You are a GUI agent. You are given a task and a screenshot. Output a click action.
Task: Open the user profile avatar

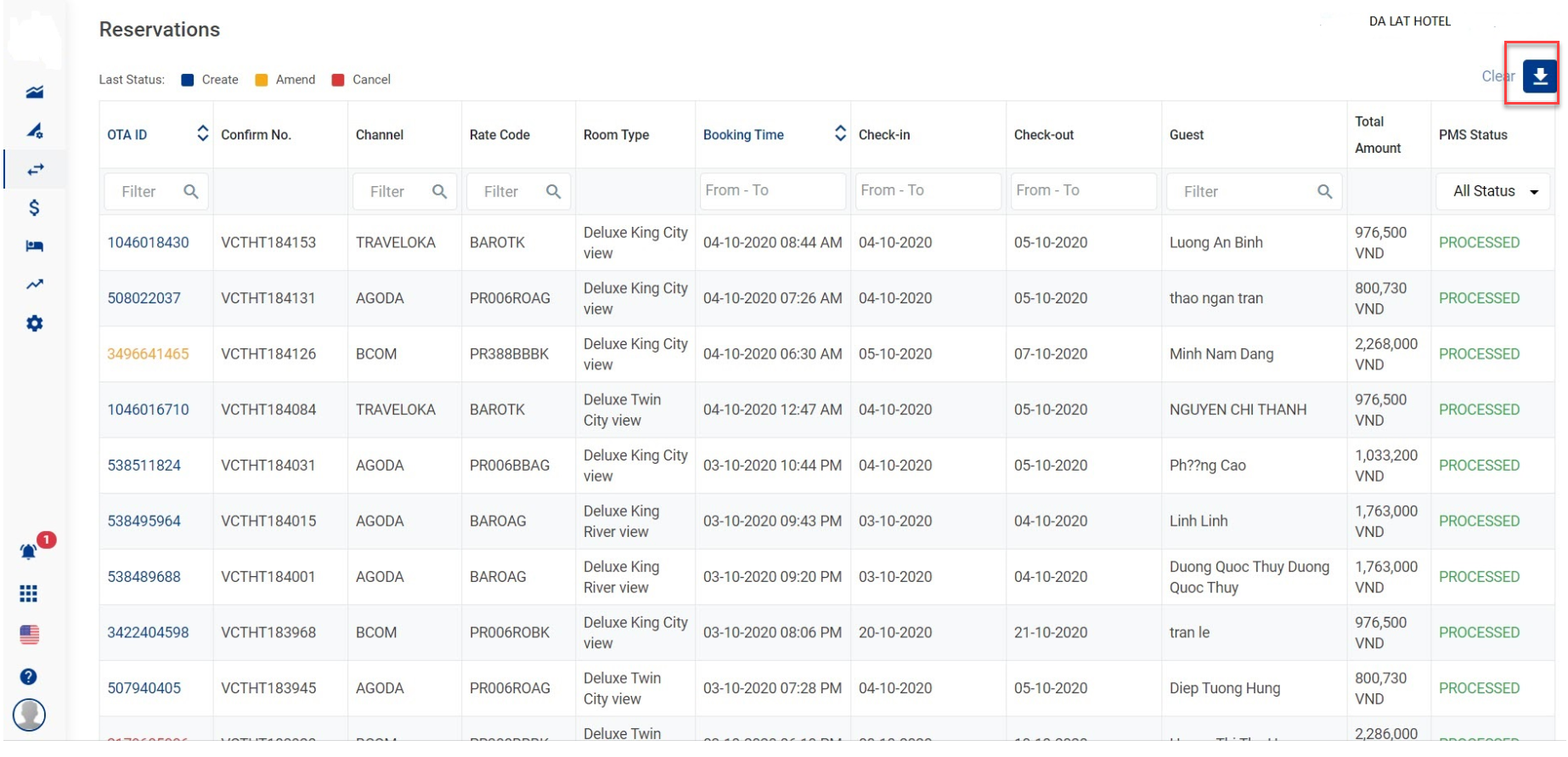[x=29, y=715]
